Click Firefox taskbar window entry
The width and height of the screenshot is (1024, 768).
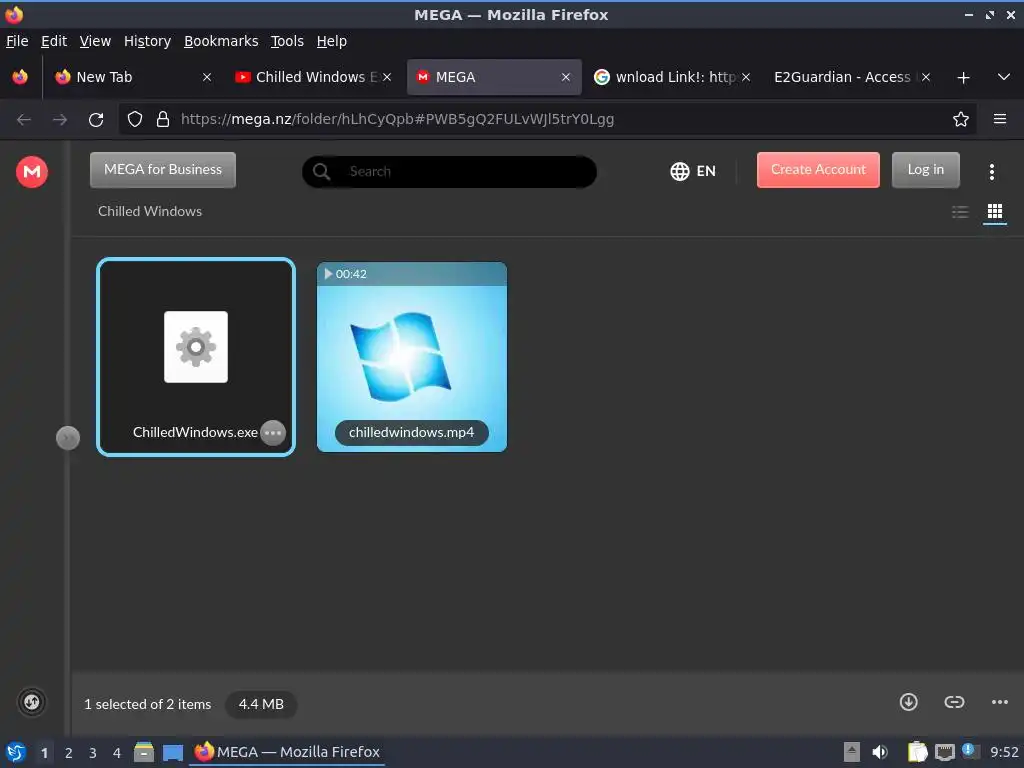pyautogui.click(x=287, y=752)
